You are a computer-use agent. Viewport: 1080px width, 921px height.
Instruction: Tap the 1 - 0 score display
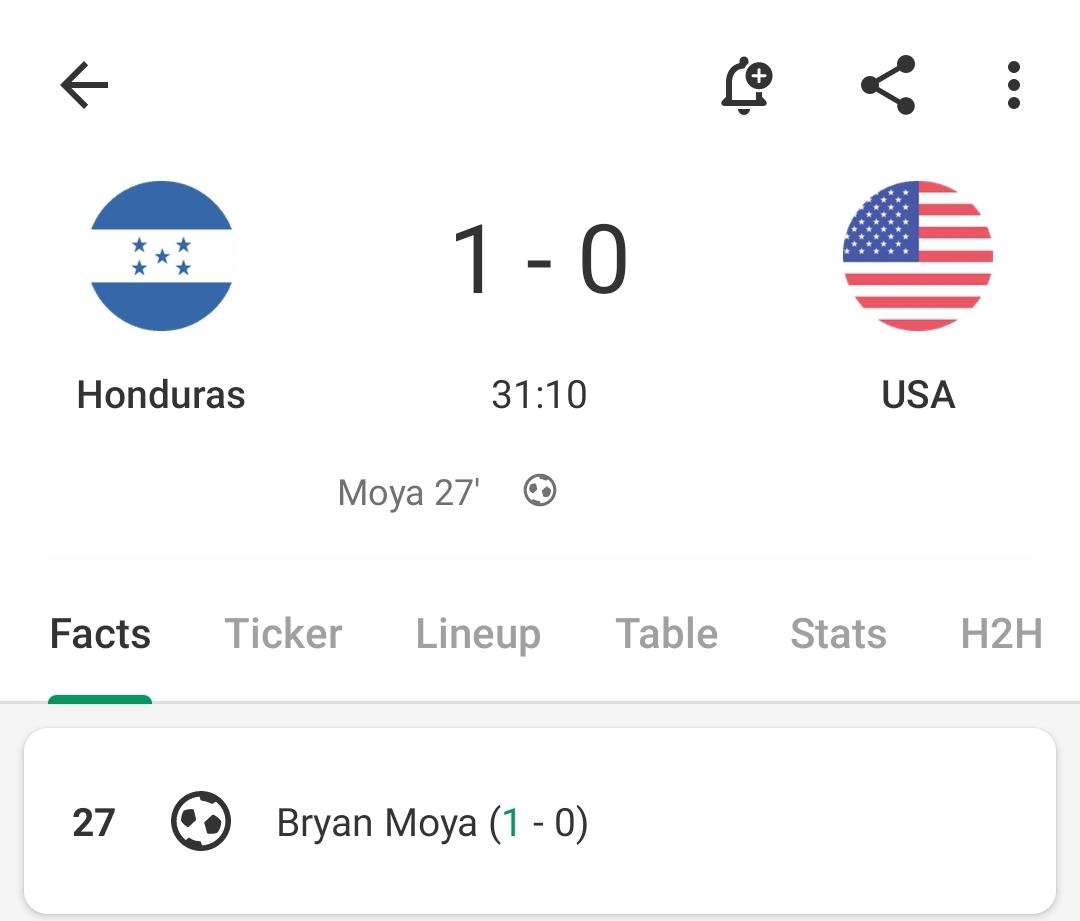click(x=539, y=260)
